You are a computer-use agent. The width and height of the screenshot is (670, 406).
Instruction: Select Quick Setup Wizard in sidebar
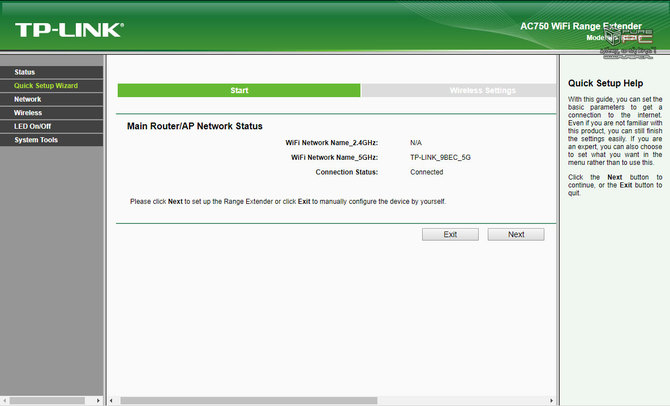51,85
